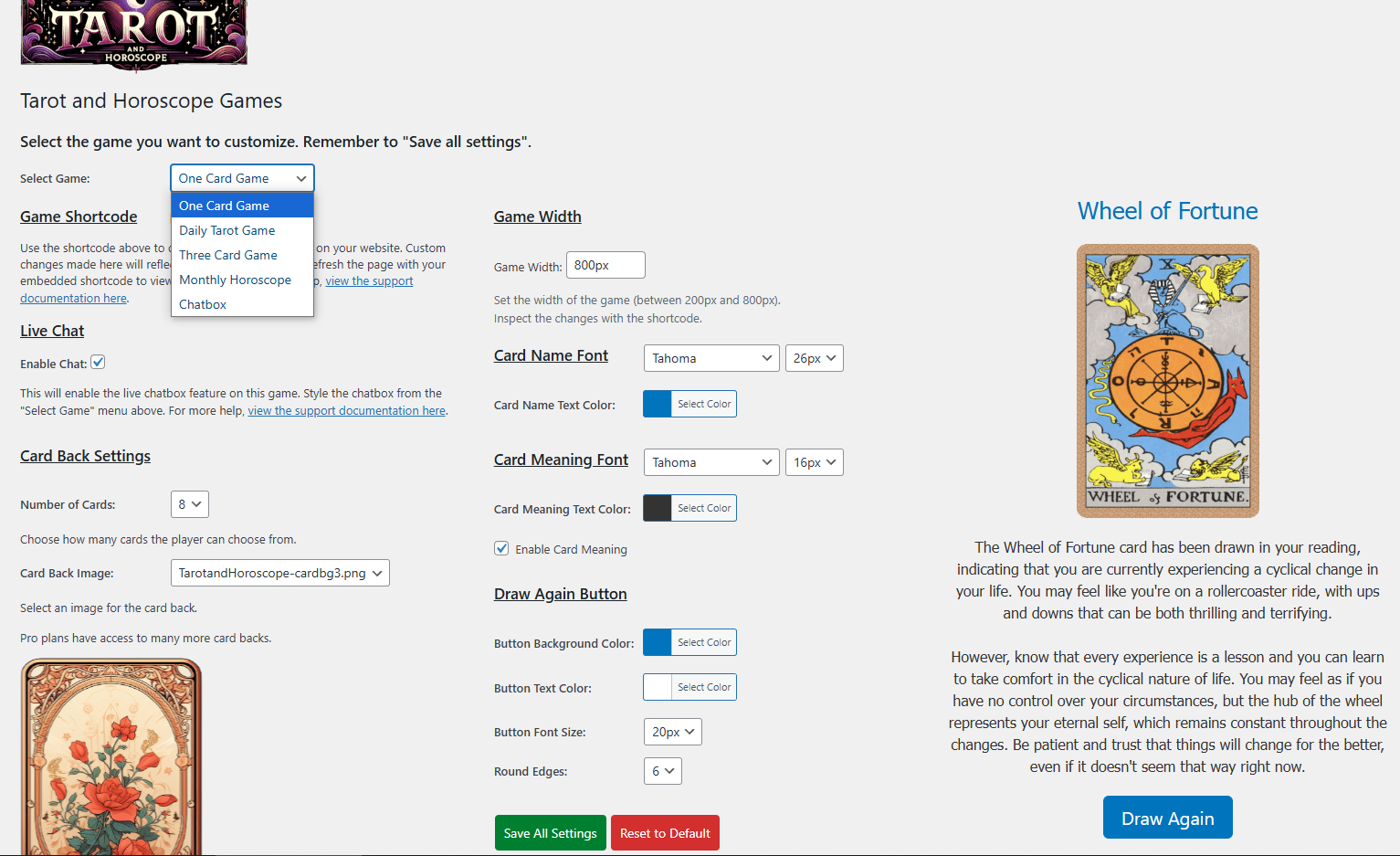The image size is (1400, 856).
Task: Click the Button Text Color swatch
Action: [658, 687]
